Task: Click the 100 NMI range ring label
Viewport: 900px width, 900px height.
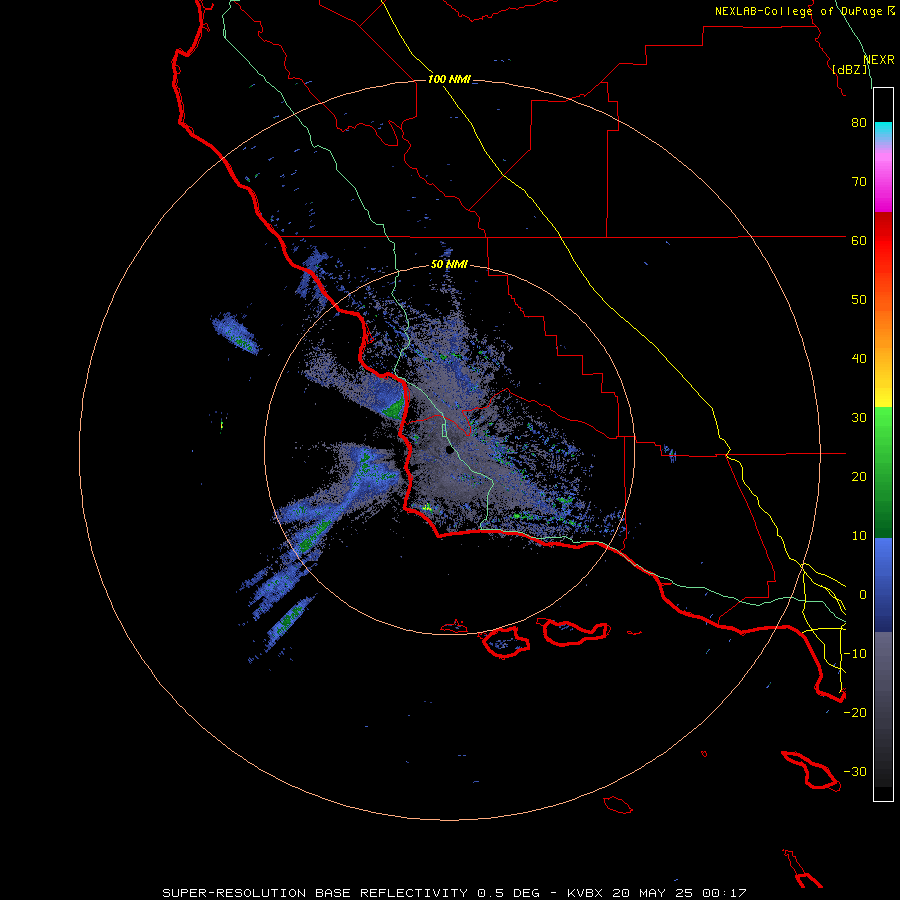Action: click(x=449, y=79)
